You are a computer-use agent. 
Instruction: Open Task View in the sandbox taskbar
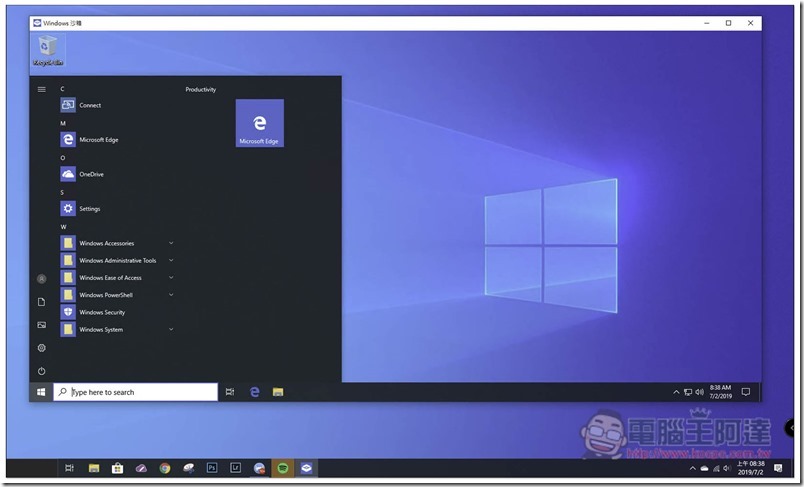[230, 392]
